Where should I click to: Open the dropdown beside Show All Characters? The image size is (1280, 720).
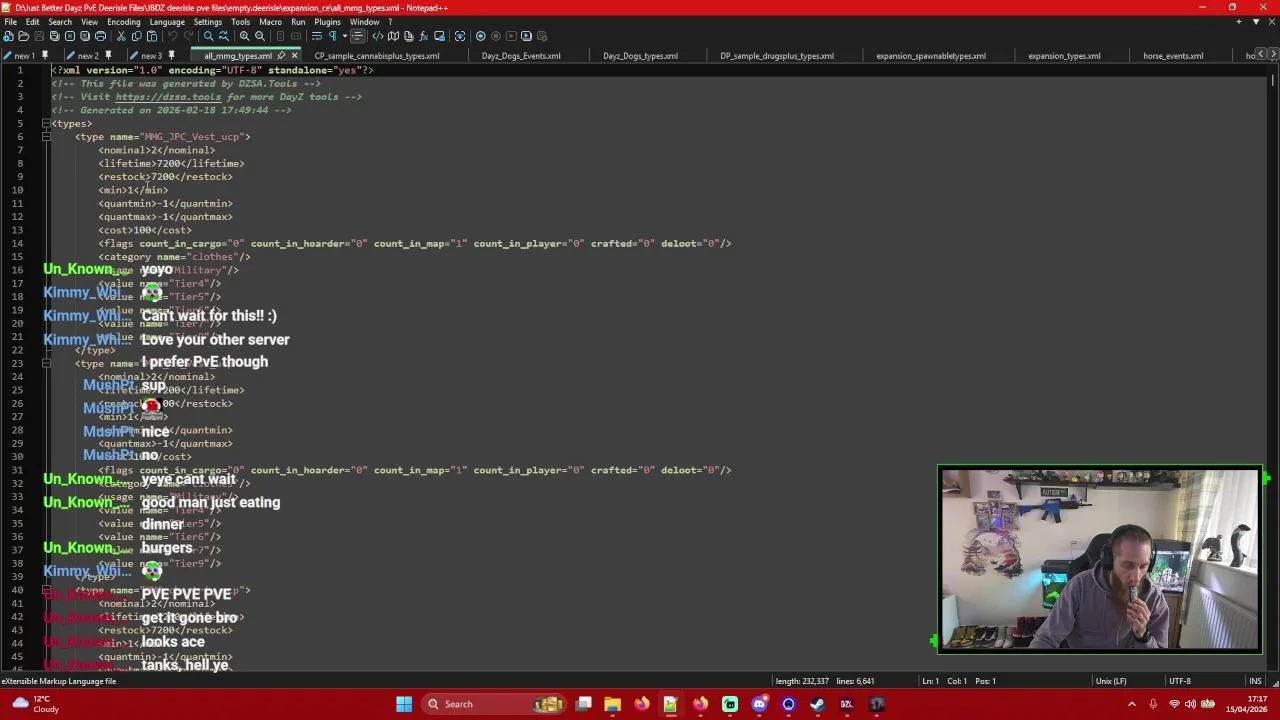tap(345, 36)
